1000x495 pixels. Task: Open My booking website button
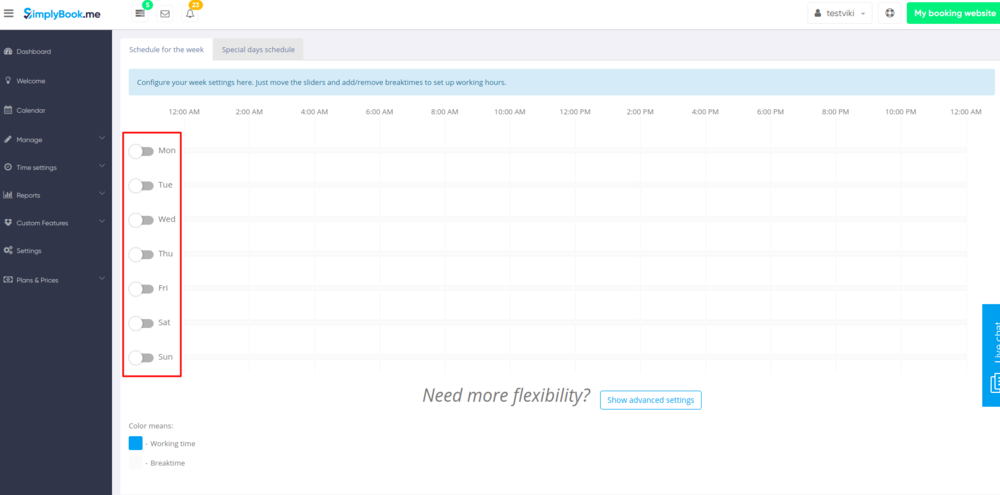click(952, 13)
